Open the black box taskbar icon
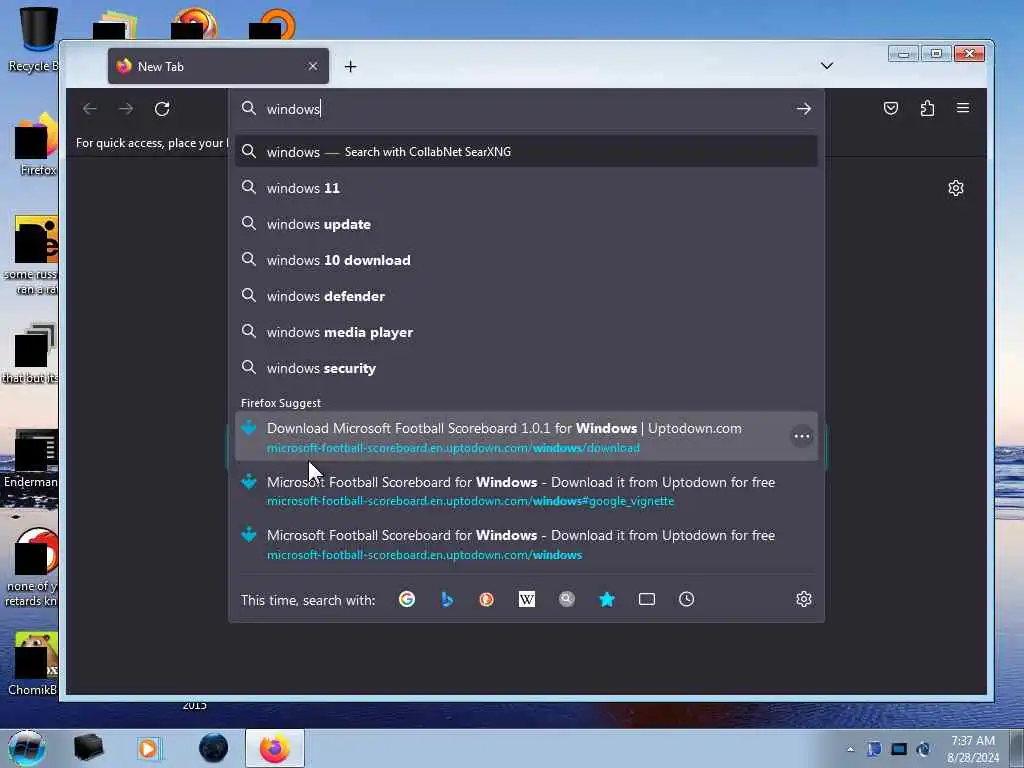 tap(88, 748)
